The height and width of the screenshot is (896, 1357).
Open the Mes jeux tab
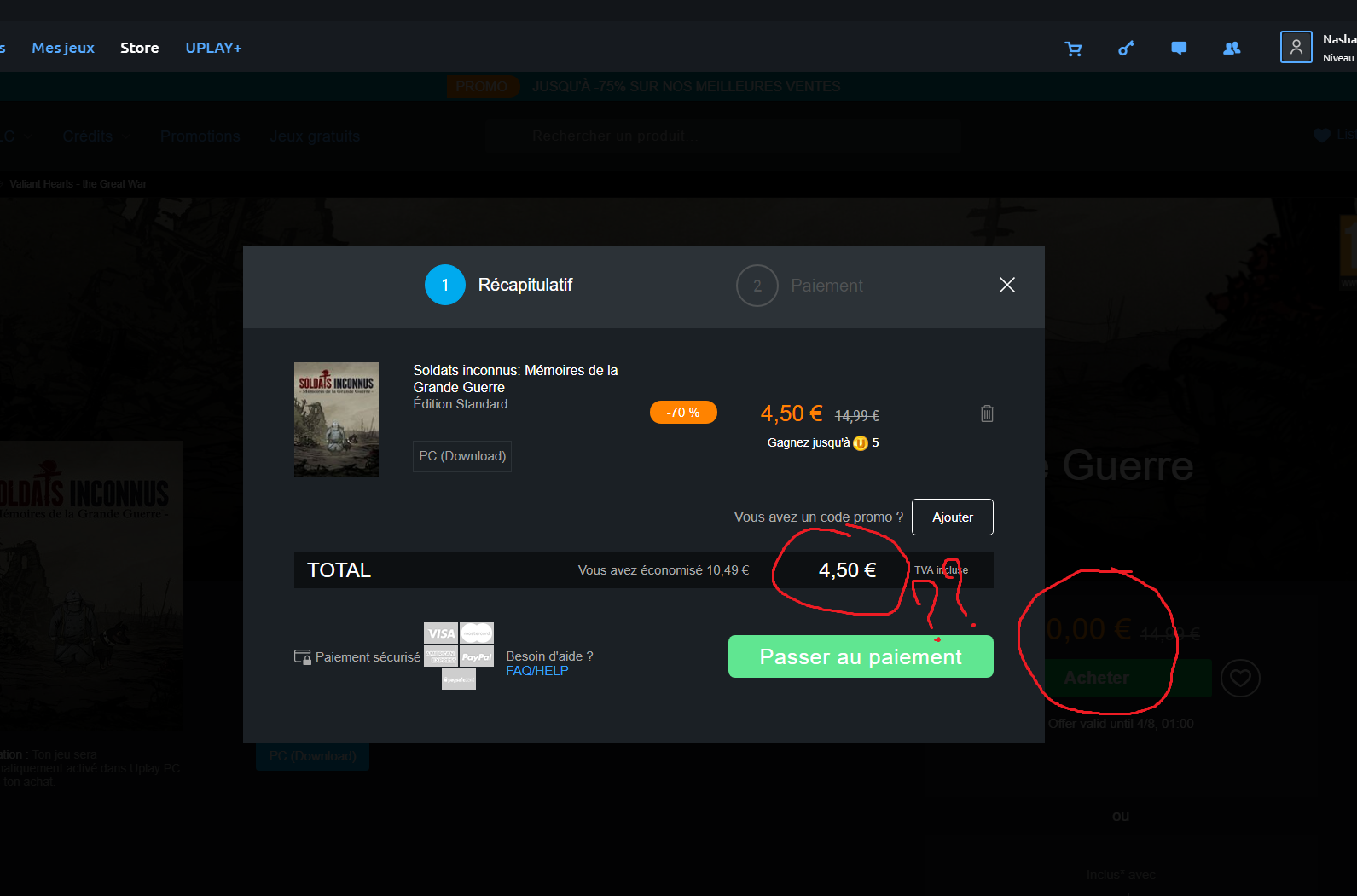point(63,48)
